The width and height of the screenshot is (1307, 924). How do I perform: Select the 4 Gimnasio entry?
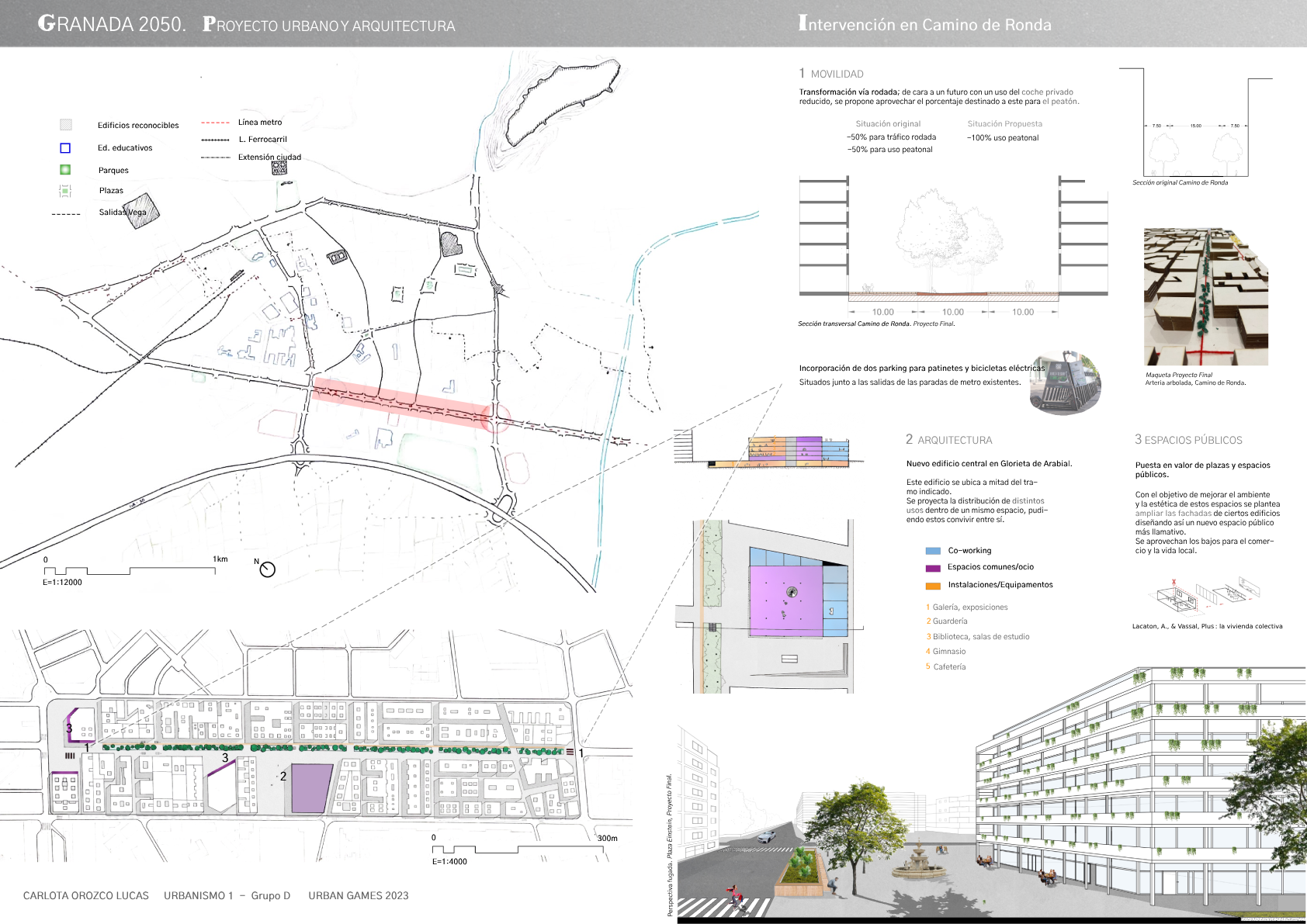click(x=946, y=652)
